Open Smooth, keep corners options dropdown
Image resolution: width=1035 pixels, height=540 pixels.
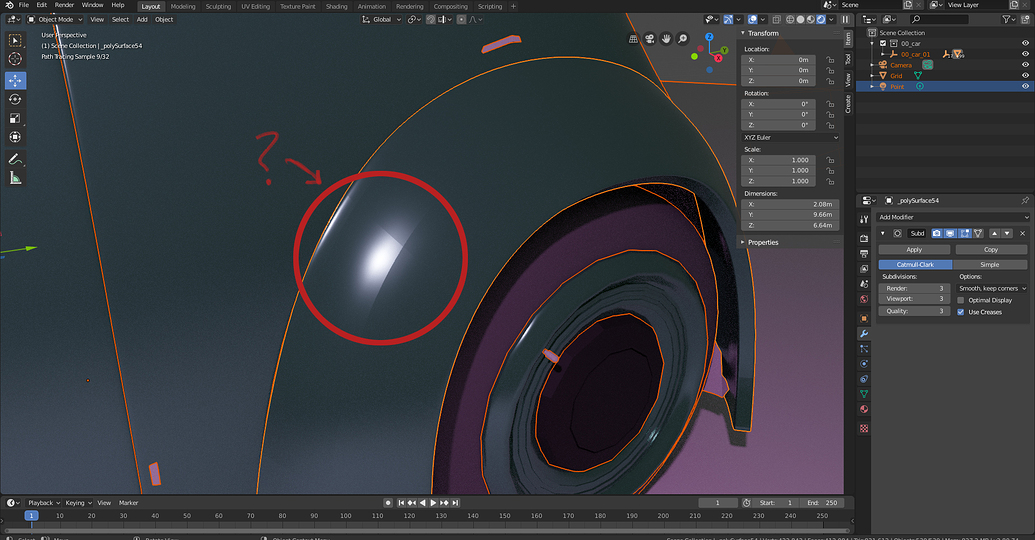[x=993, y=288]
